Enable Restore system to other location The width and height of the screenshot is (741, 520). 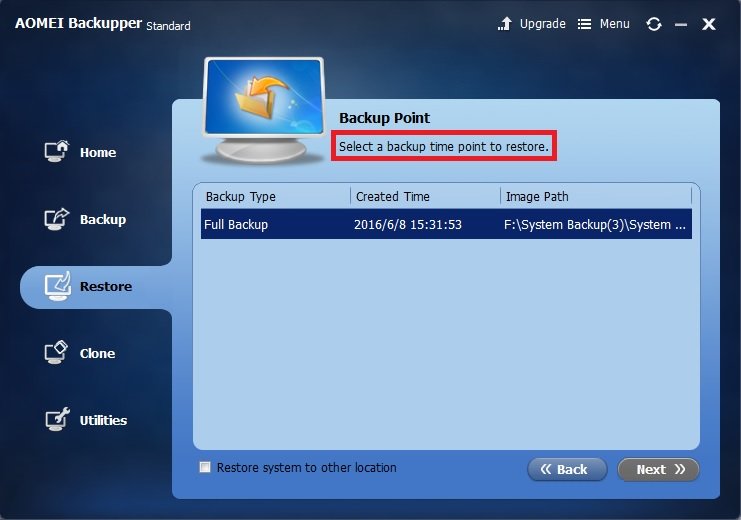tap(205, 467)
